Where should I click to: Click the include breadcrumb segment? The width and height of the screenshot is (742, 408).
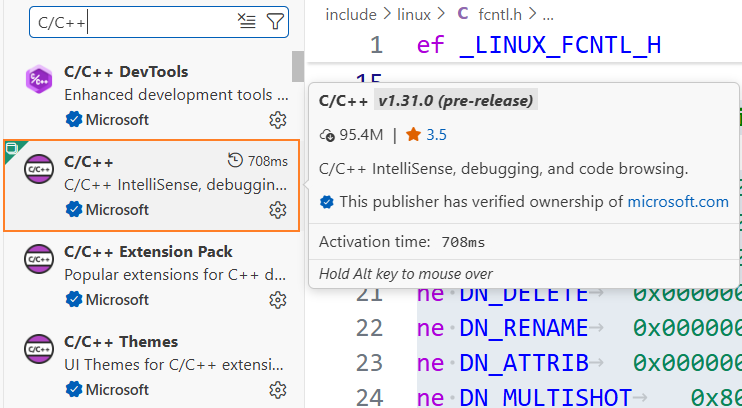click(351, 15)
